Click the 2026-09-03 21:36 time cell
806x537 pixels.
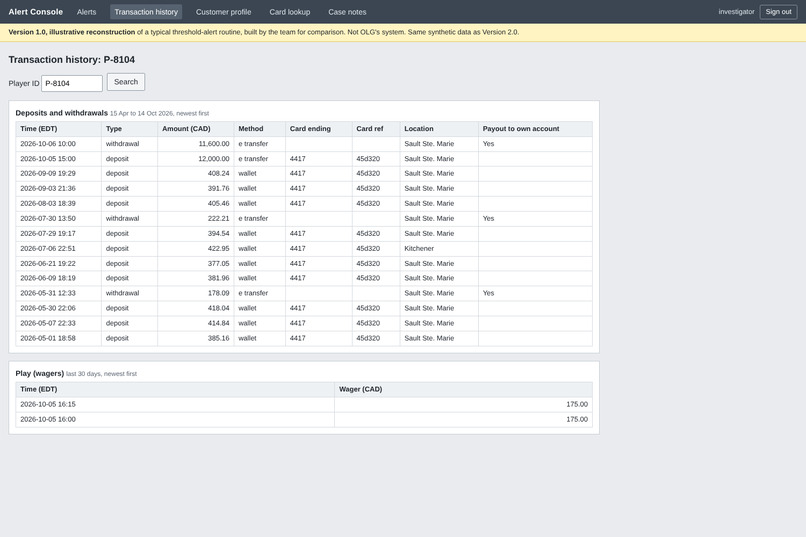pyautogui.click(x=59, y=189)
